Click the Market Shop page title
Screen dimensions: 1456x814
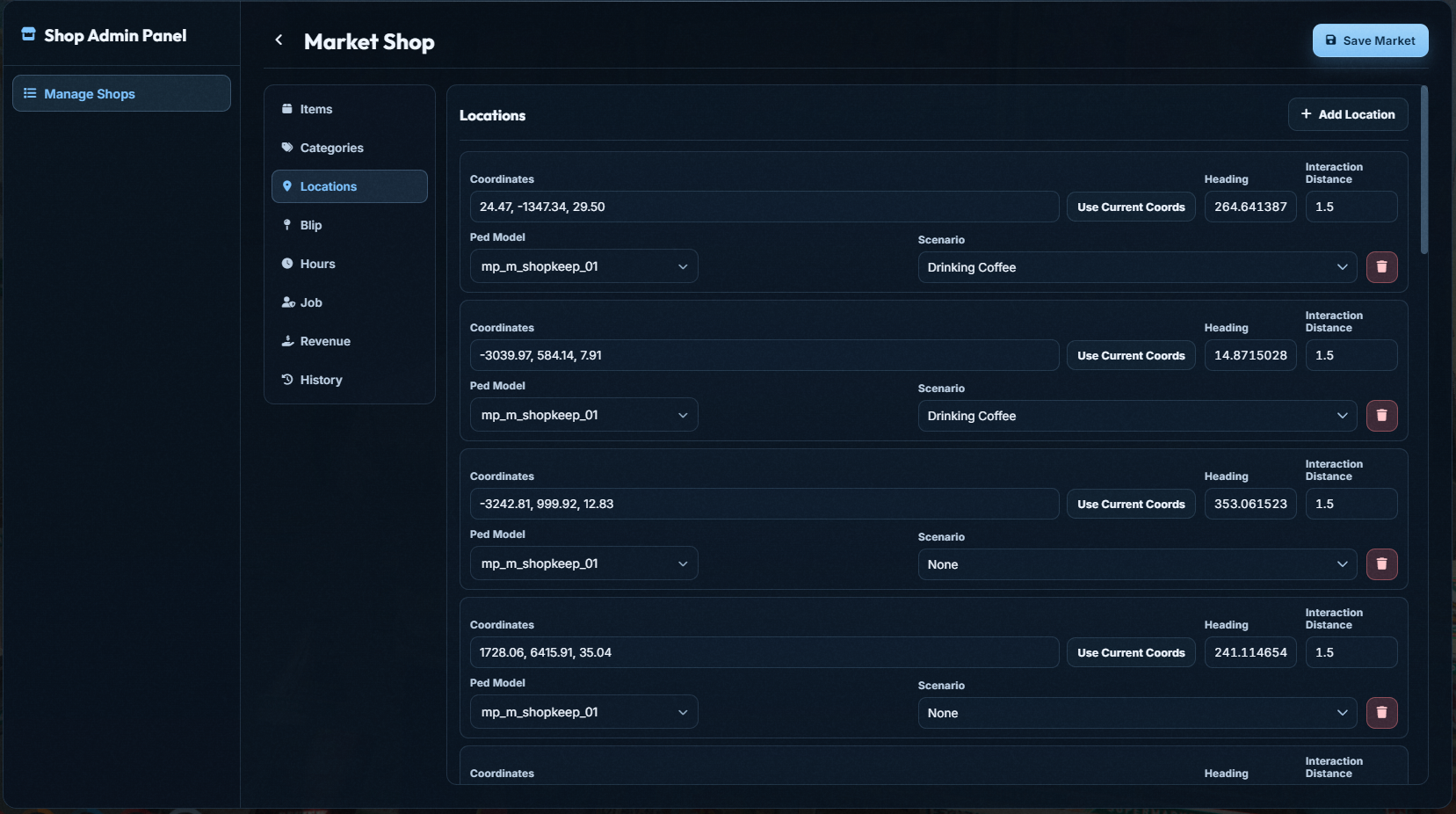369,41
